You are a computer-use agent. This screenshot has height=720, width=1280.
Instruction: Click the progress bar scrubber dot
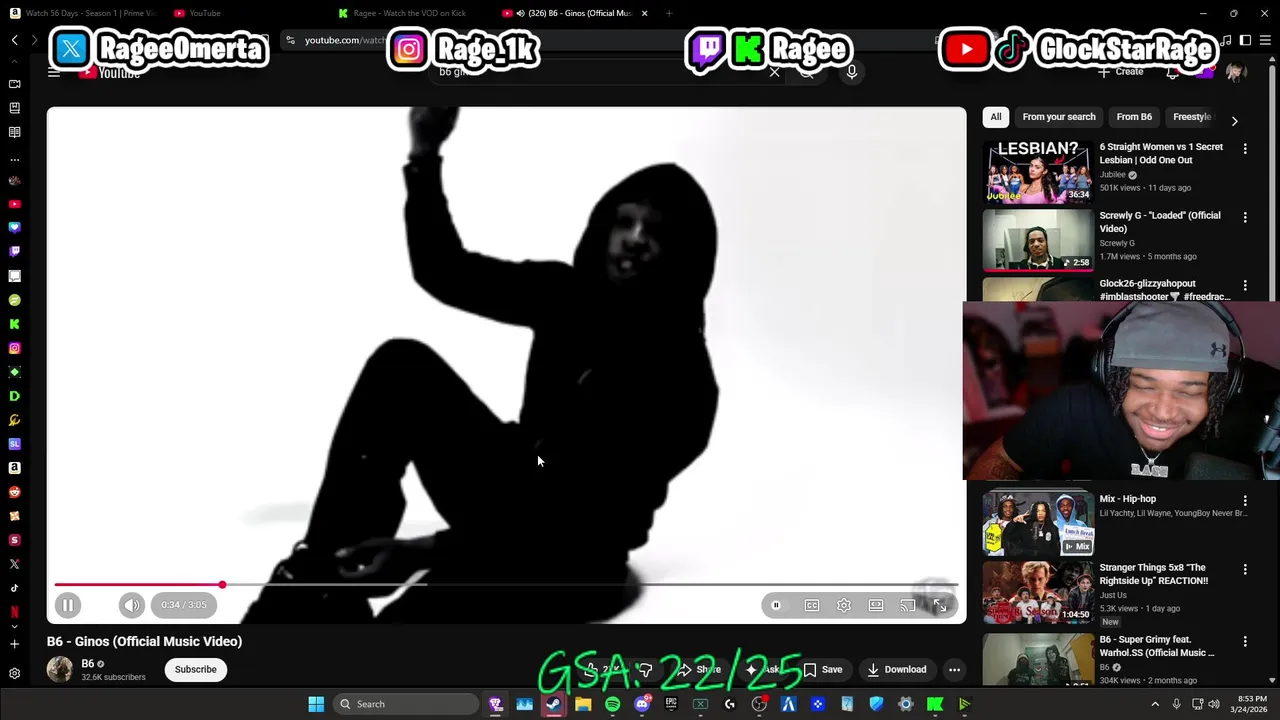pyautogui.click(x=222, y=584)
